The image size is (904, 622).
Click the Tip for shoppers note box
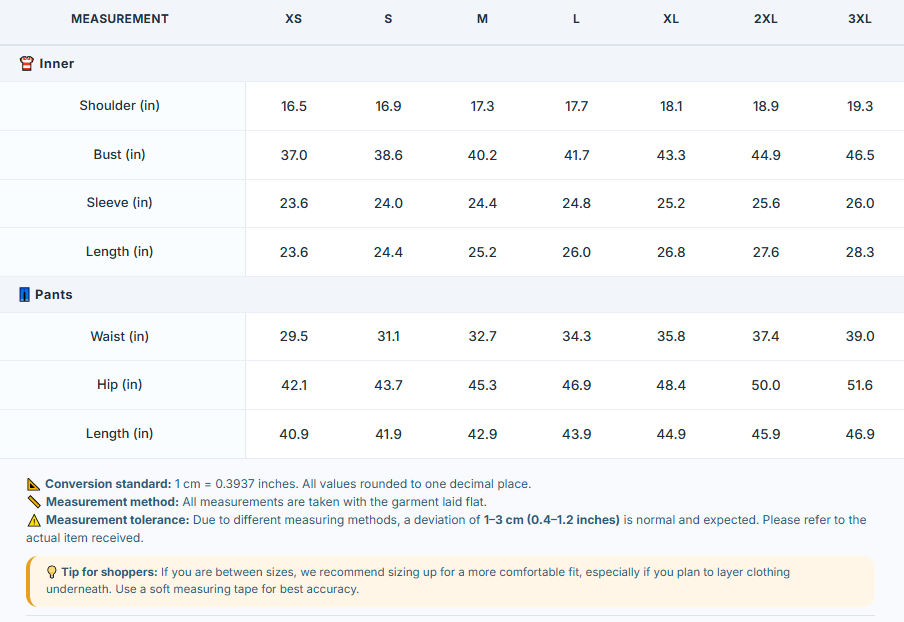tap(450, 581)
